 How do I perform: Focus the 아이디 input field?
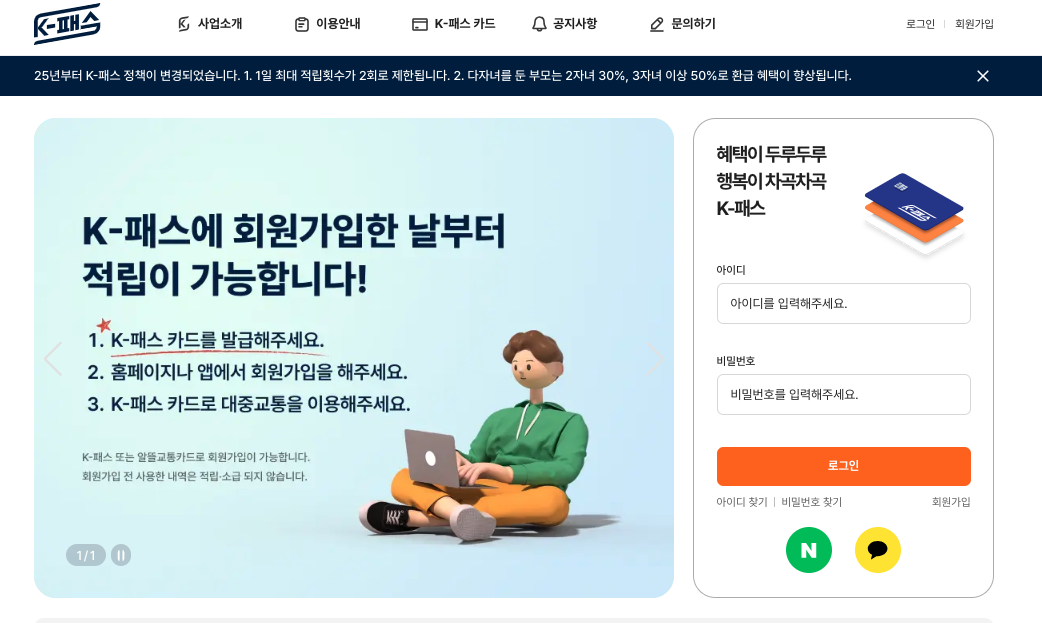point(843,304)
